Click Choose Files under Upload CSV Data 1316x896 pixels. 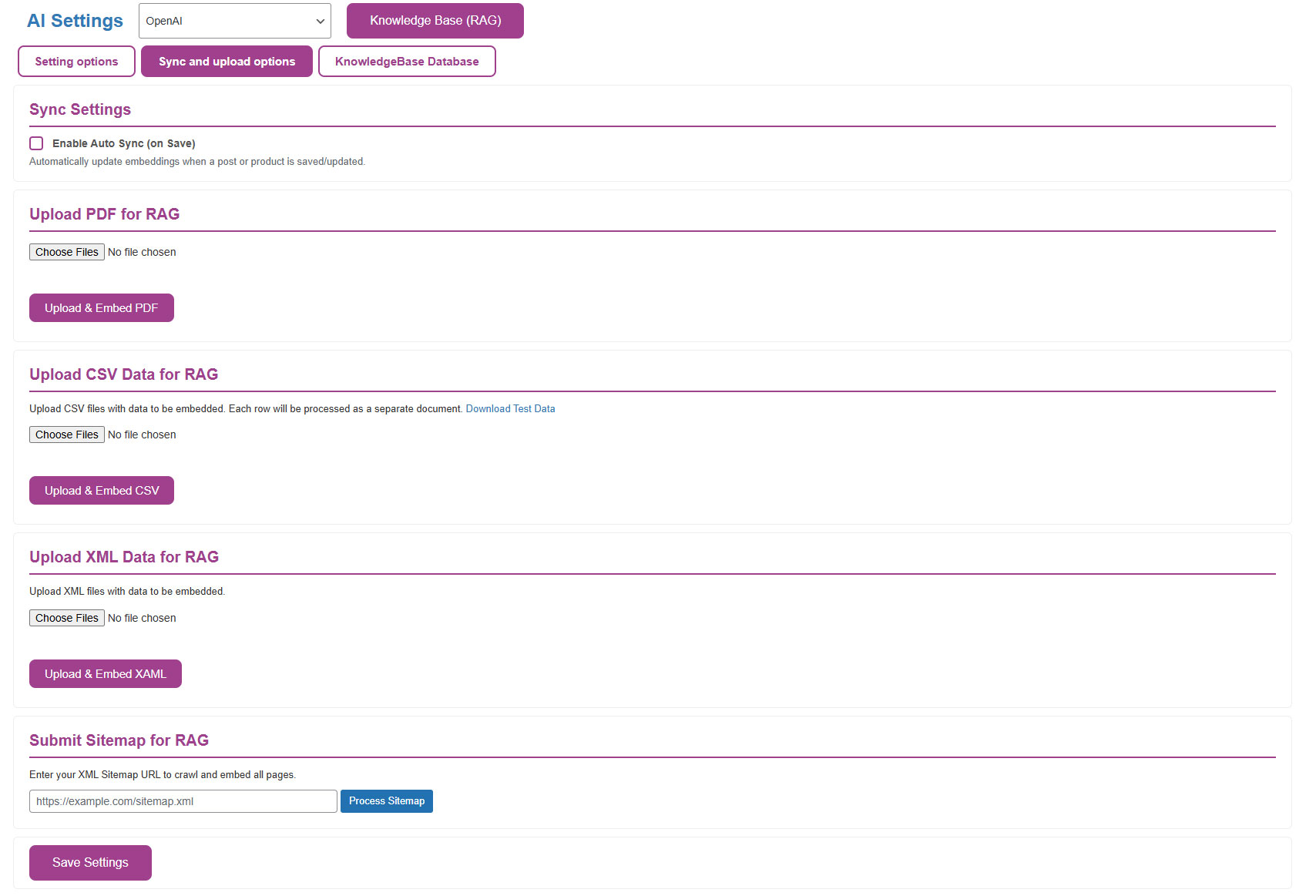tap(67, 435)
